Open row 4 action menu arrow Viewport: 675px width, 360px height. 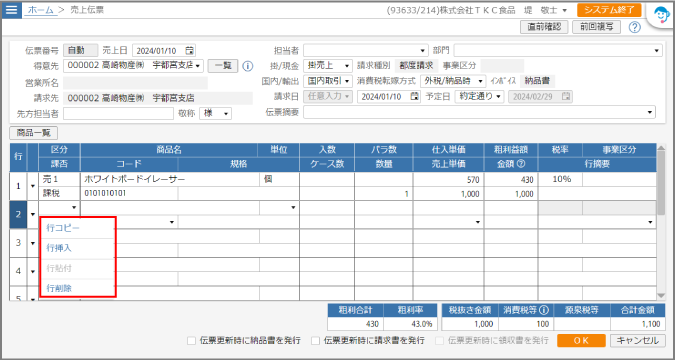[33, 272]
